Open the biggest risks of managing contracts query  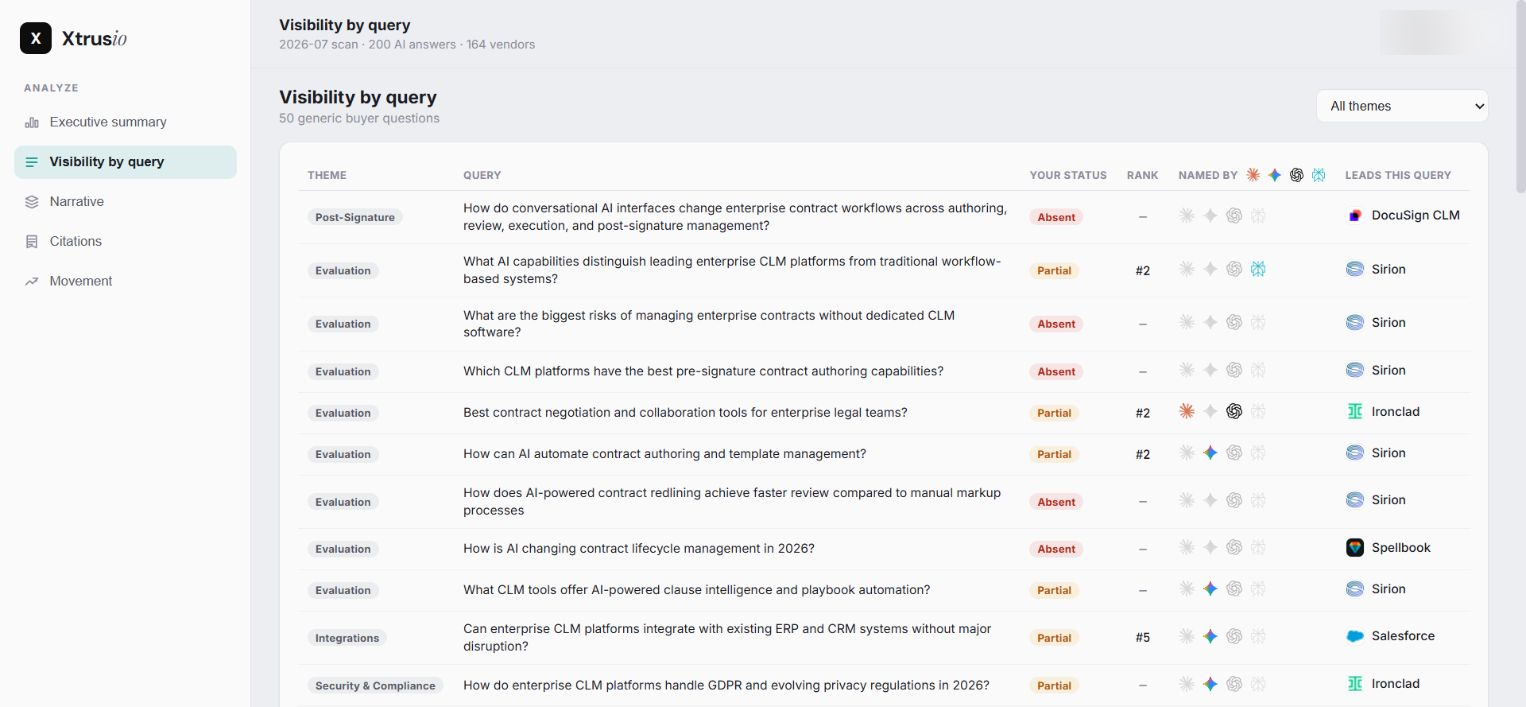tap(709, 324)
